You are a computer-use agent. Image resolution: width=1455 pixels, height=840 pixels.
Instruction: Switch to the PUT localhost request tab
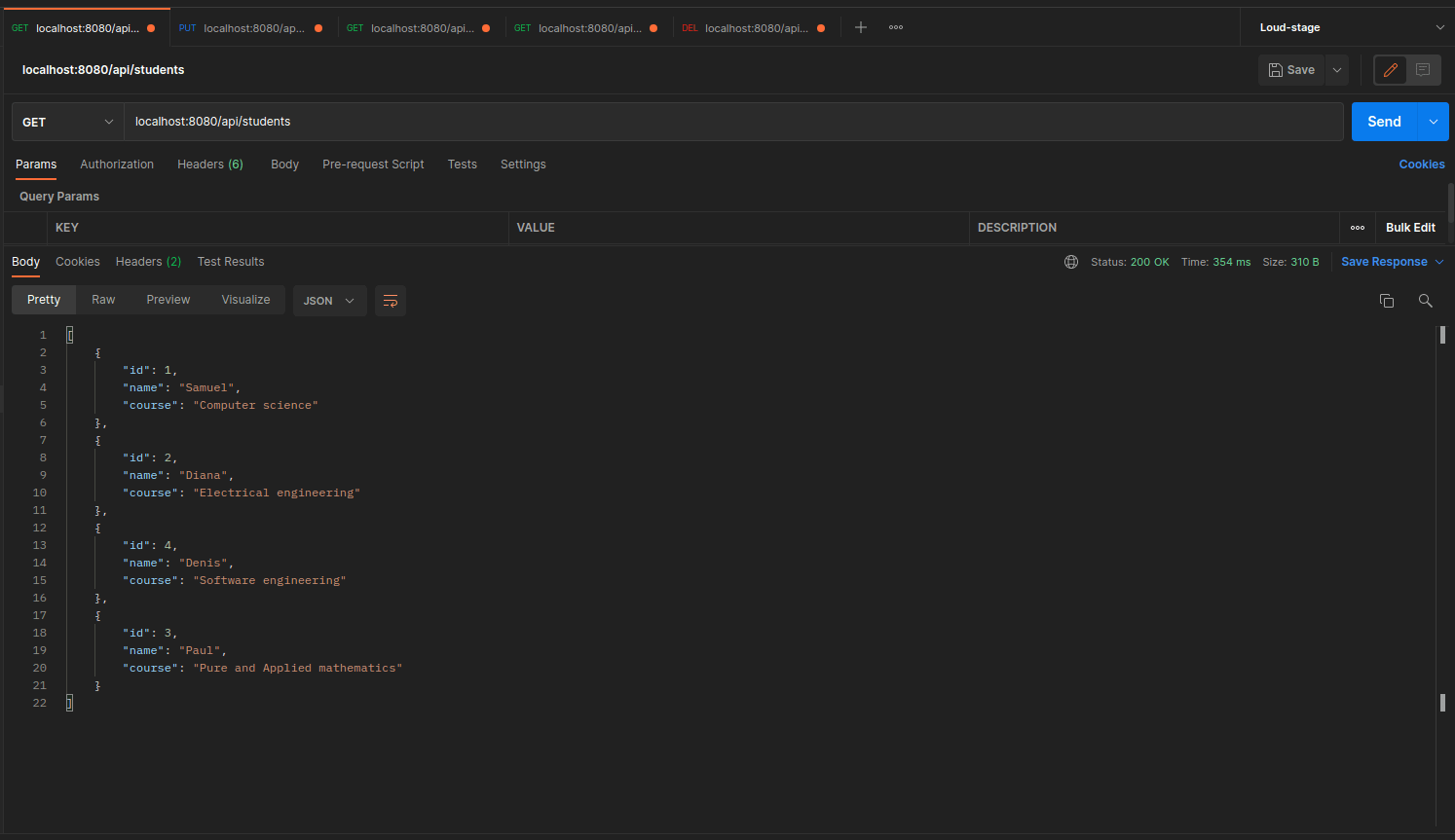pos(251,28)
